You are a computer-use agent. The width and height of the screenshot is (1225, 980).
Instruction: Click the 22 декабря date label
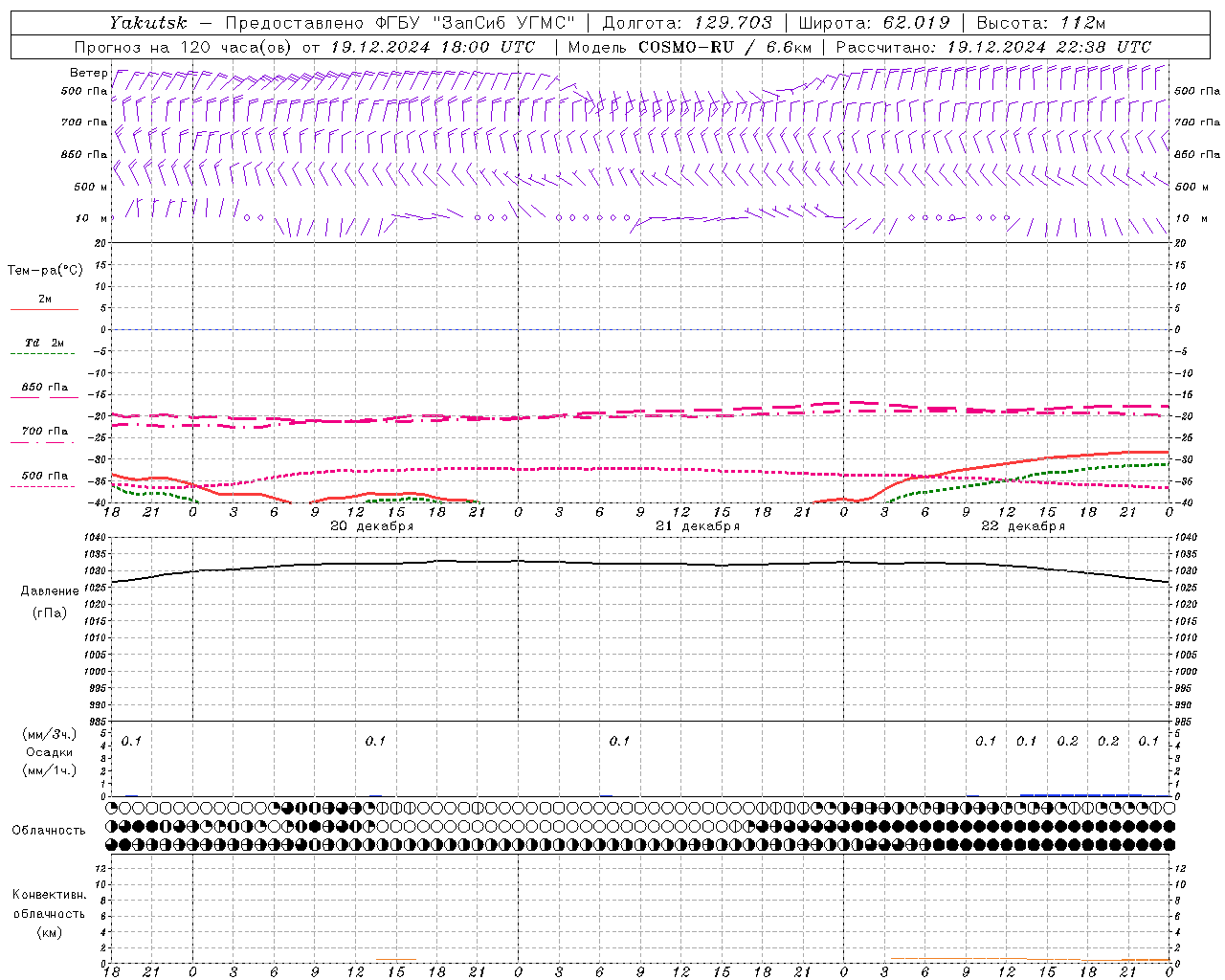tap(1023, 526)
